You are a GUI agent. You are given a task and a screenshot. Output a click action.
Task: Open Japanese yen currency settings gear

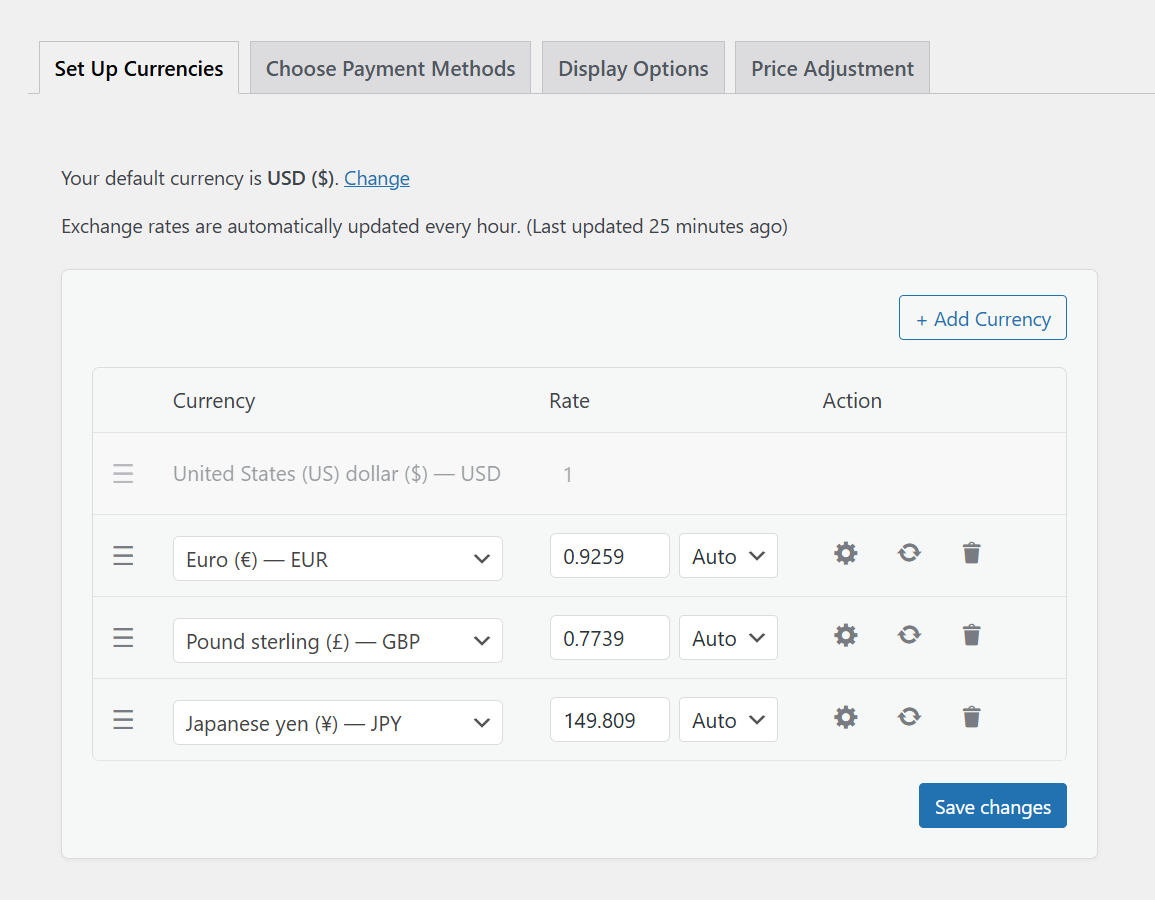[845, 717]
